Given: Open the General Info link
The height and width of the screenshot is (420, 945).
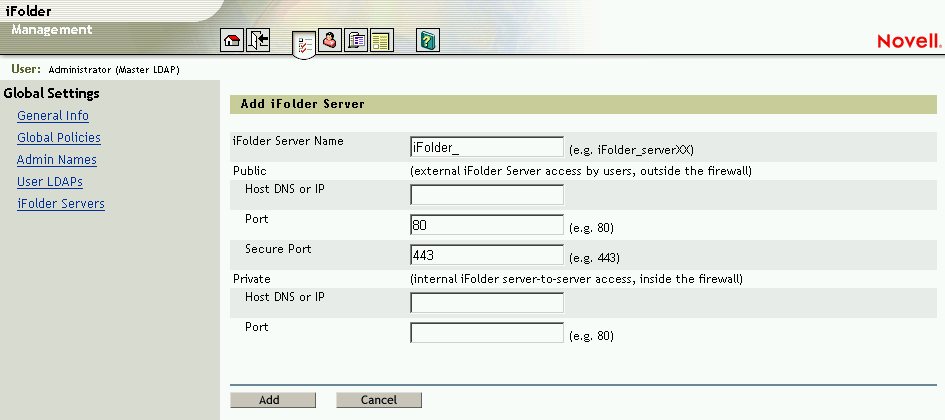Looking at the screenshot, I should (x=53, y=116).
